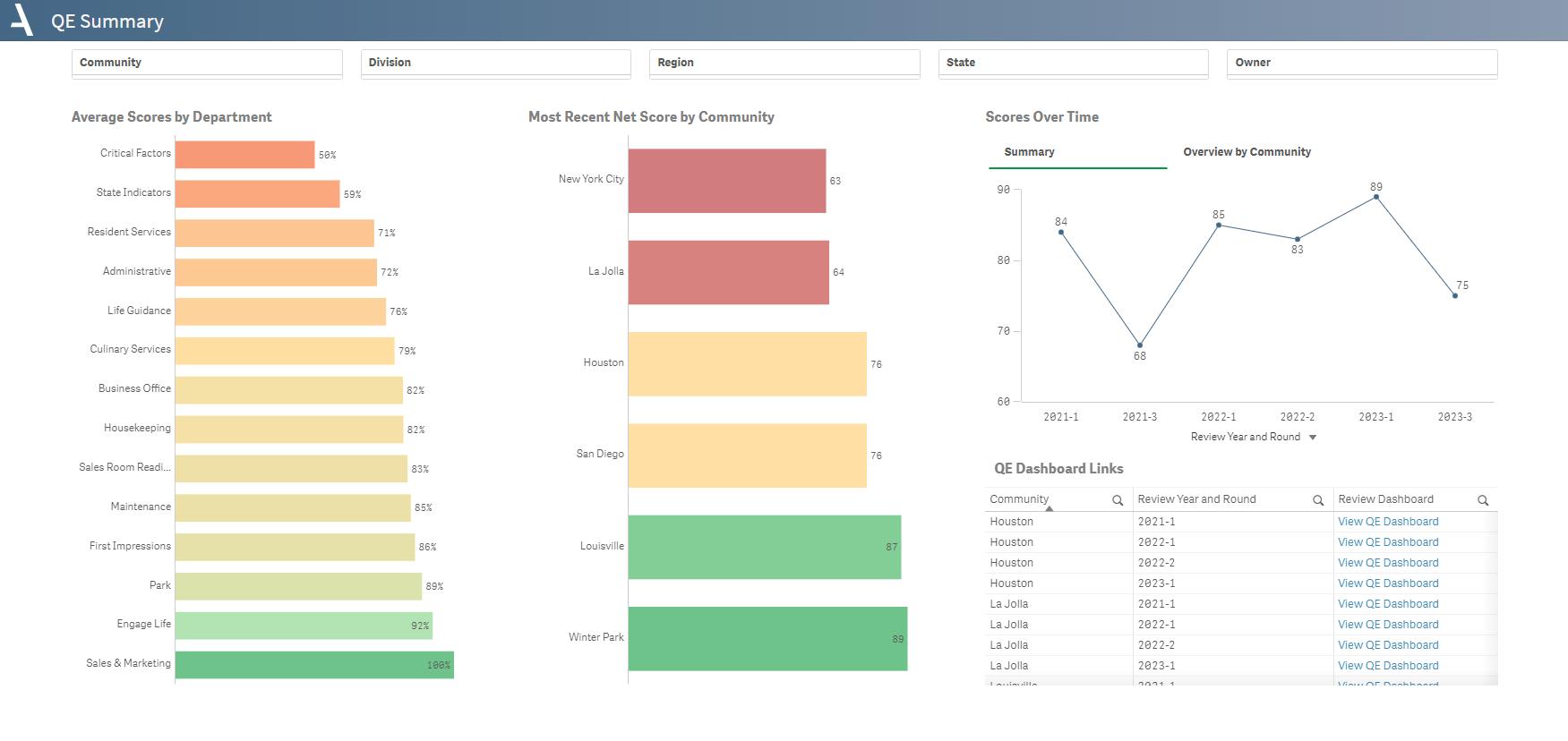This screenshot has width=1568, height=741.
Task: Open View QE Dashboard for La Jolla 2022-2
Action: [x=1388, y=645]
